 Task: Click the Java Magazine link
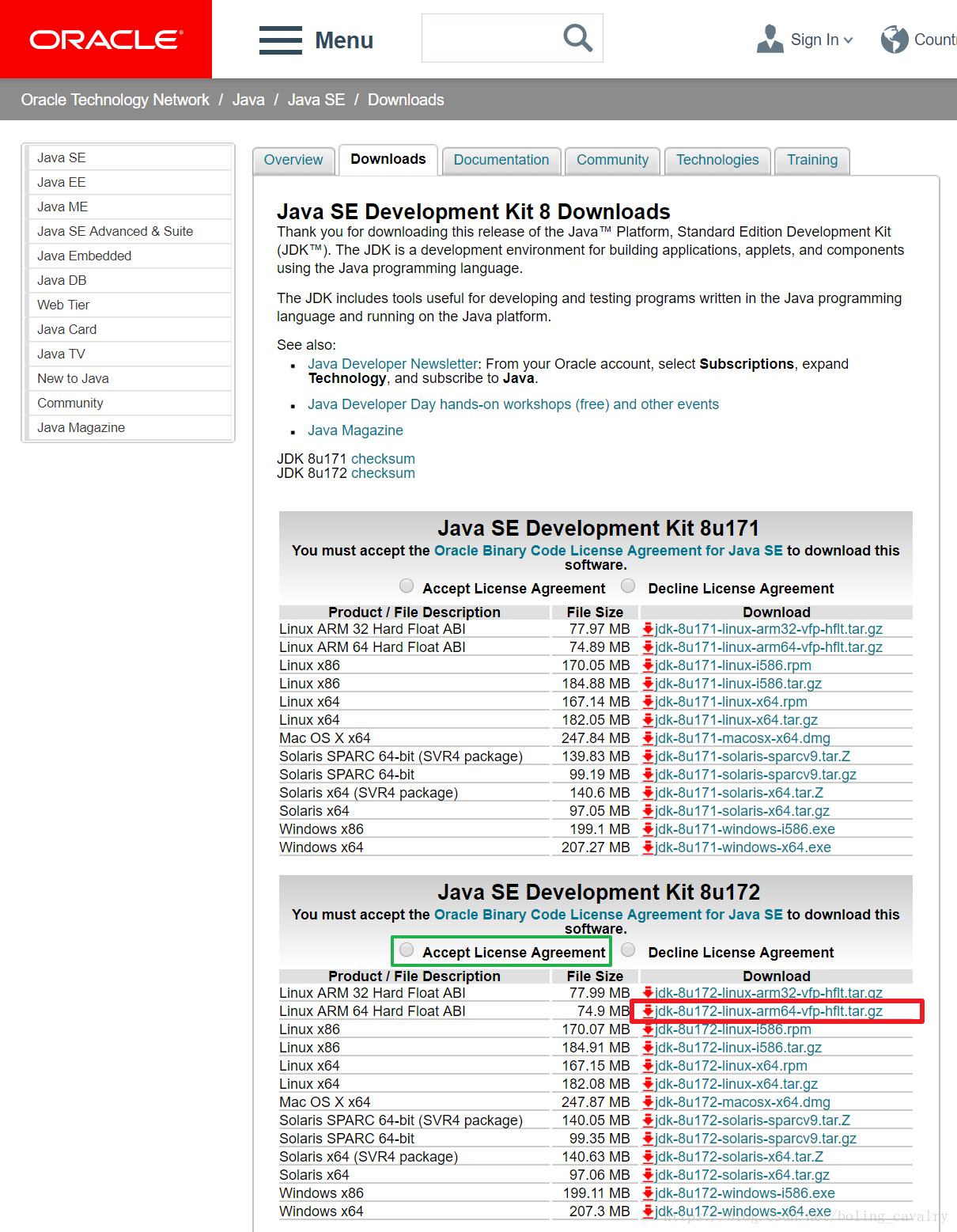click(x=354, y=430)
